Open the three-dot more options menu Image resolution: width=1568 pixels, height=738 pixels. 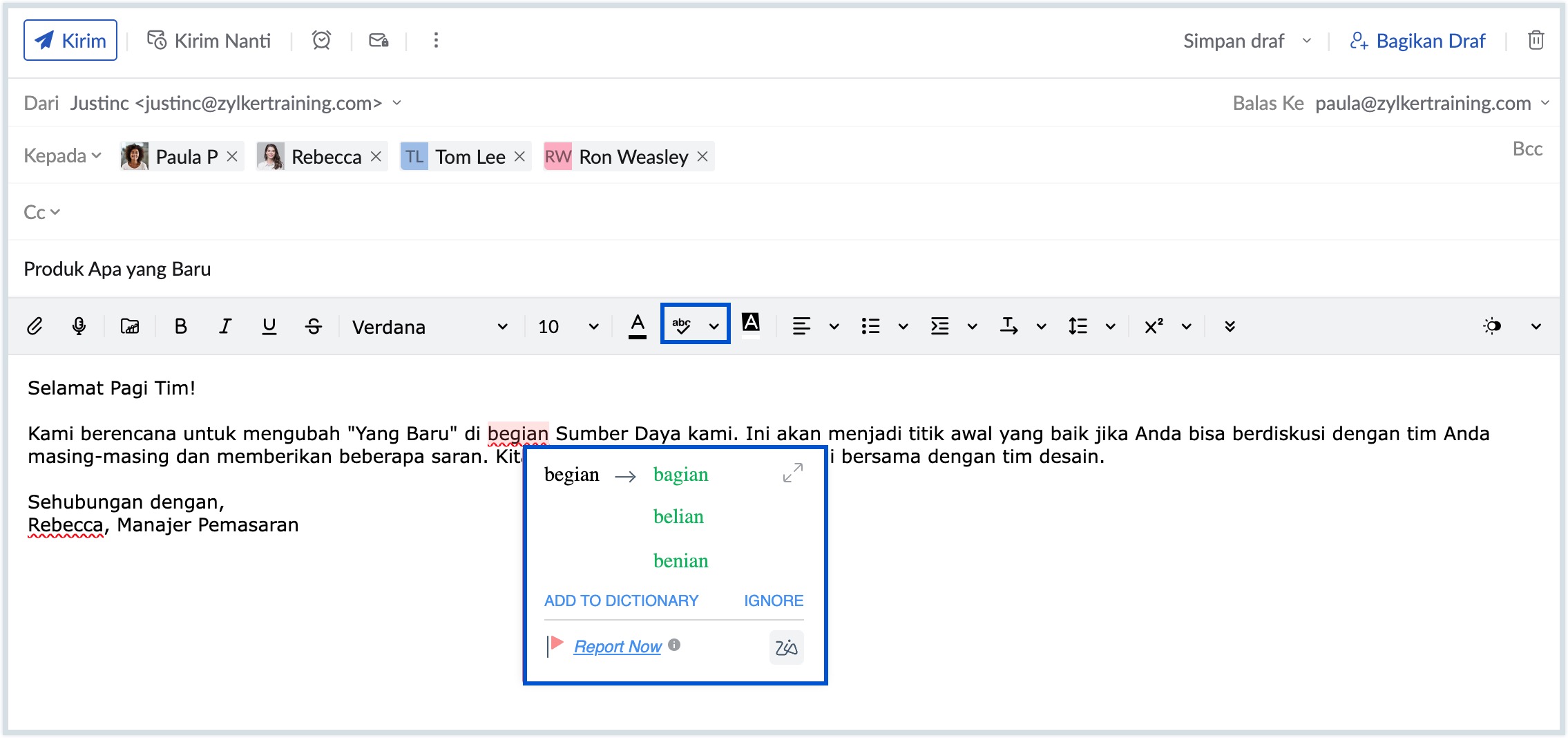coord(436,41)
